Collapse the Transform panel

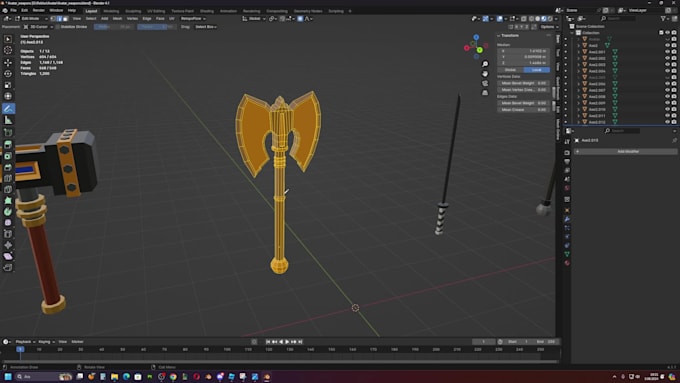[x=499, y=36]
